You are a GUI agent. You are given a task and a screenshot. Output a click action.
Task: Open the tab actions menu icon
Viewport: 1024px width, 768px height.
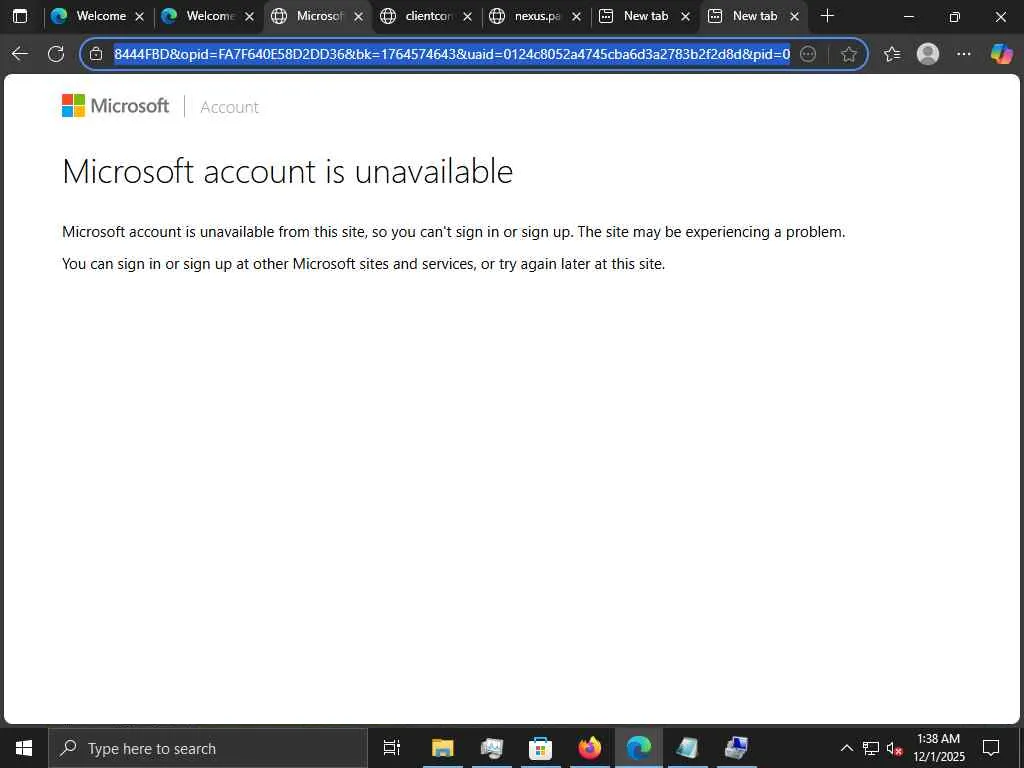[20, 16]
